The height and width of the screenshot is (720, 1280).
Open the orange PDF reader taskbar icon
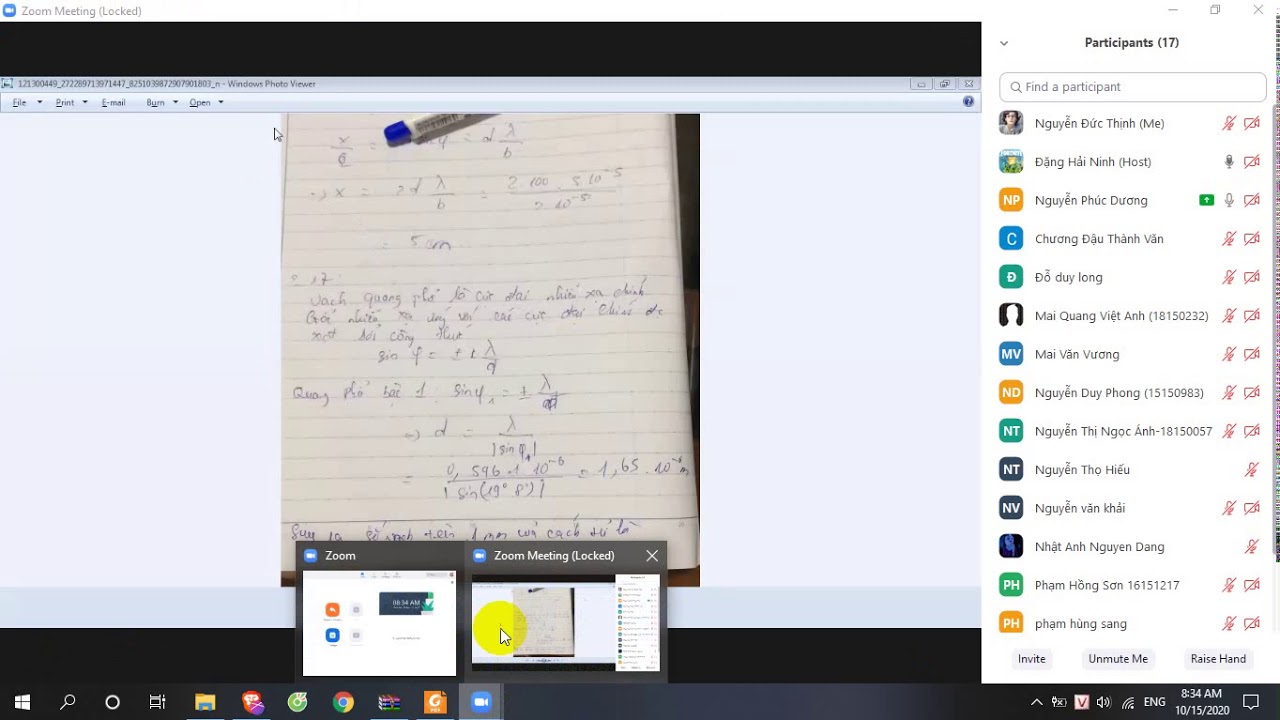pos(435,702)
